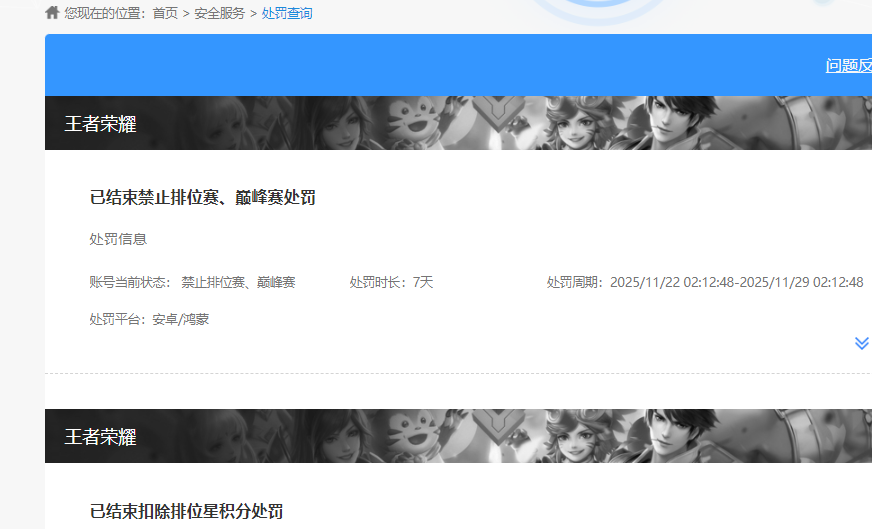Click the 处罚平台：安卓/鸿蒙 text

pyautogui.click(x=149, y=319)
